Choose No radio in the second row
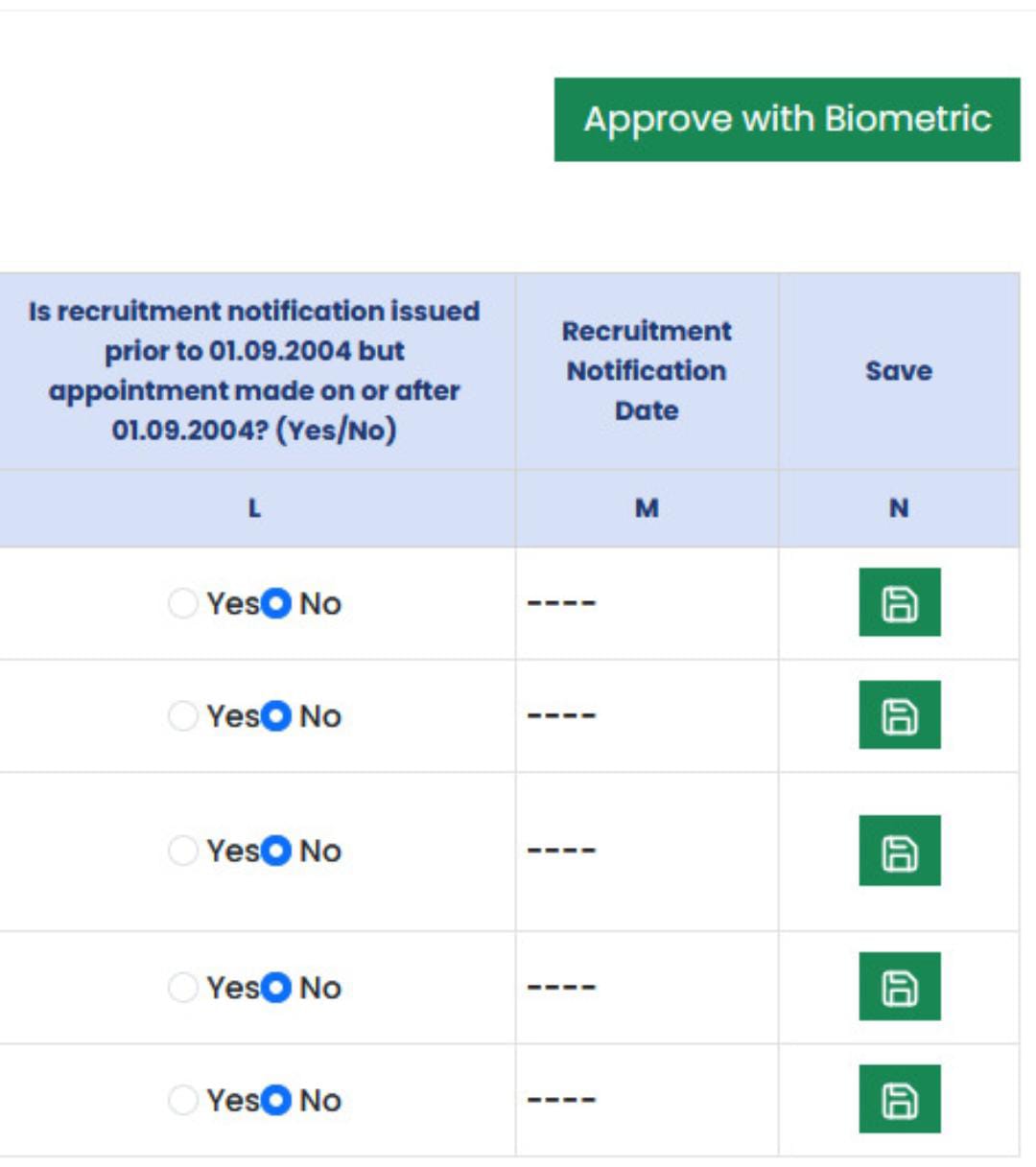Image resolution: width=1036 pixels, height=1167 pixels. (x=275, y=715)
